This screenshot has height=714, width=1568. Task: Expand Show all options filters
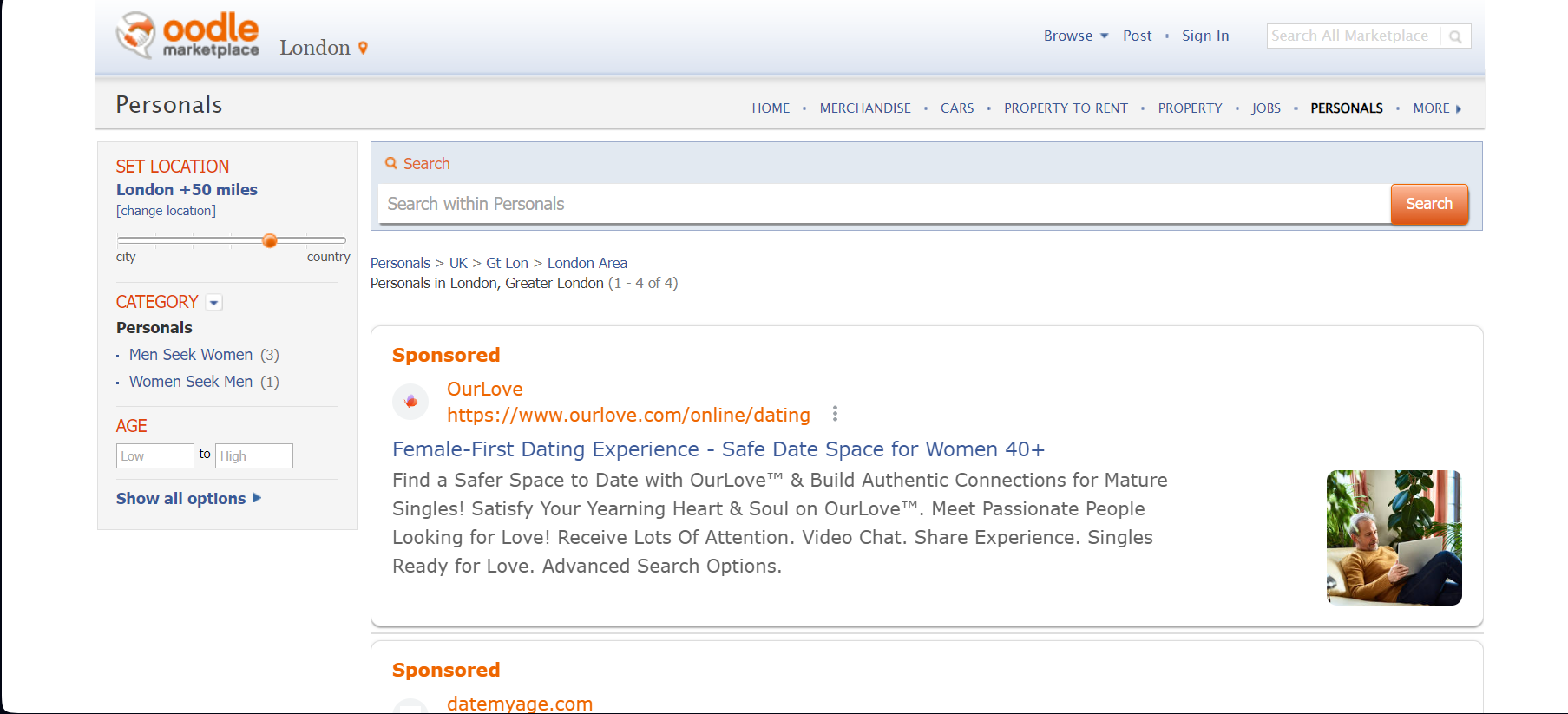[188, 498]
